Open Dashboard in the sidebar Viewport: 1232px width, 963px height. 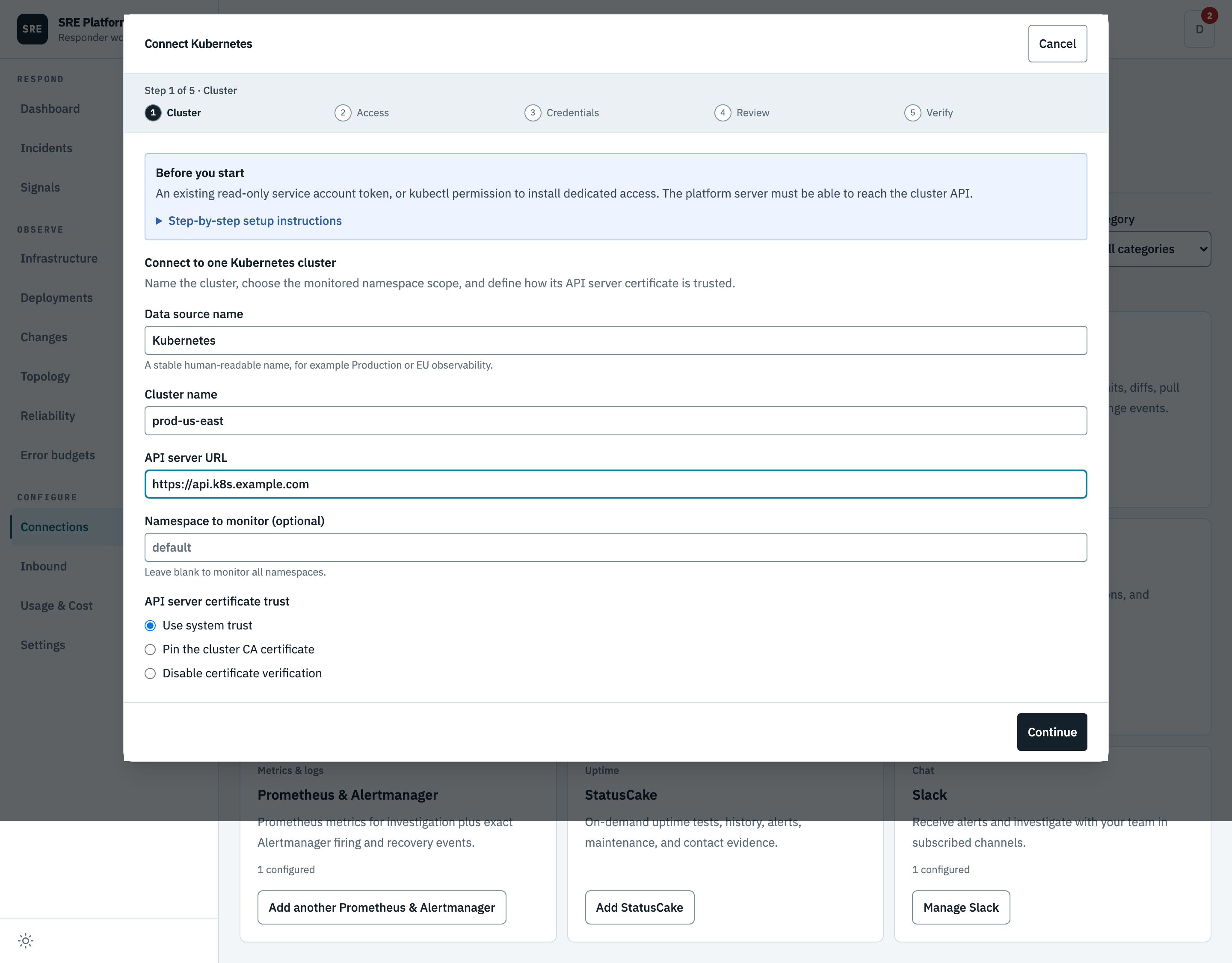[50, 108]
